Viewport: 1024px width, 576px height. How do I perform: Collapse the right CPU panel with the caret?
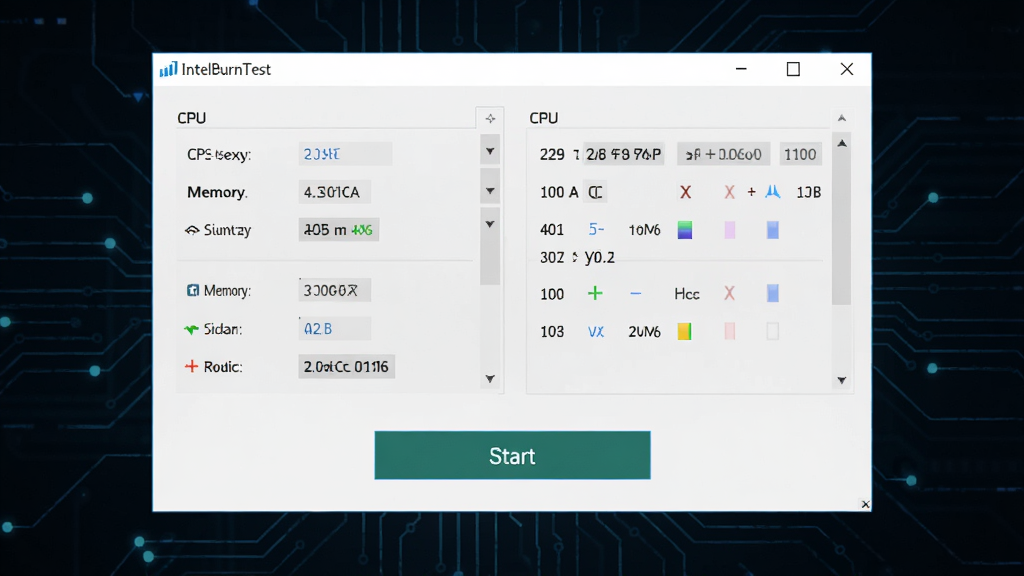pyautogui.click(x=842, y=118)
